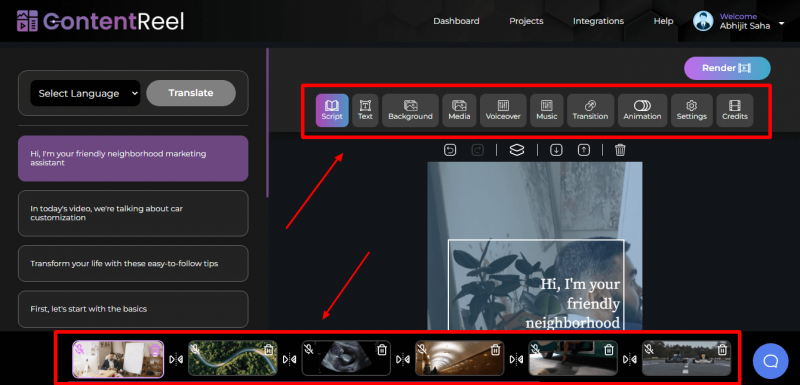Select 'First, let's start with the basics' slide
The width and height of the screenshot is (800, 385).
tap(133, 309)
